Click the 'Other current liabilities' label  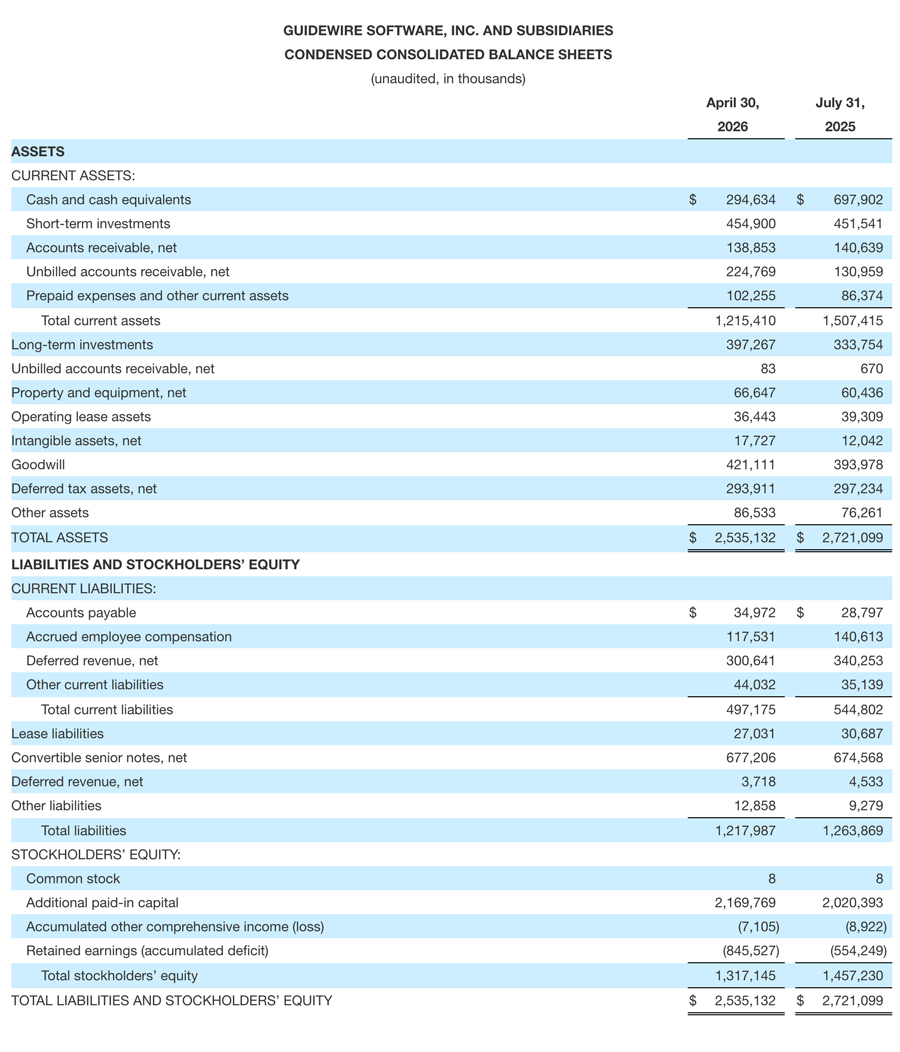95,685
